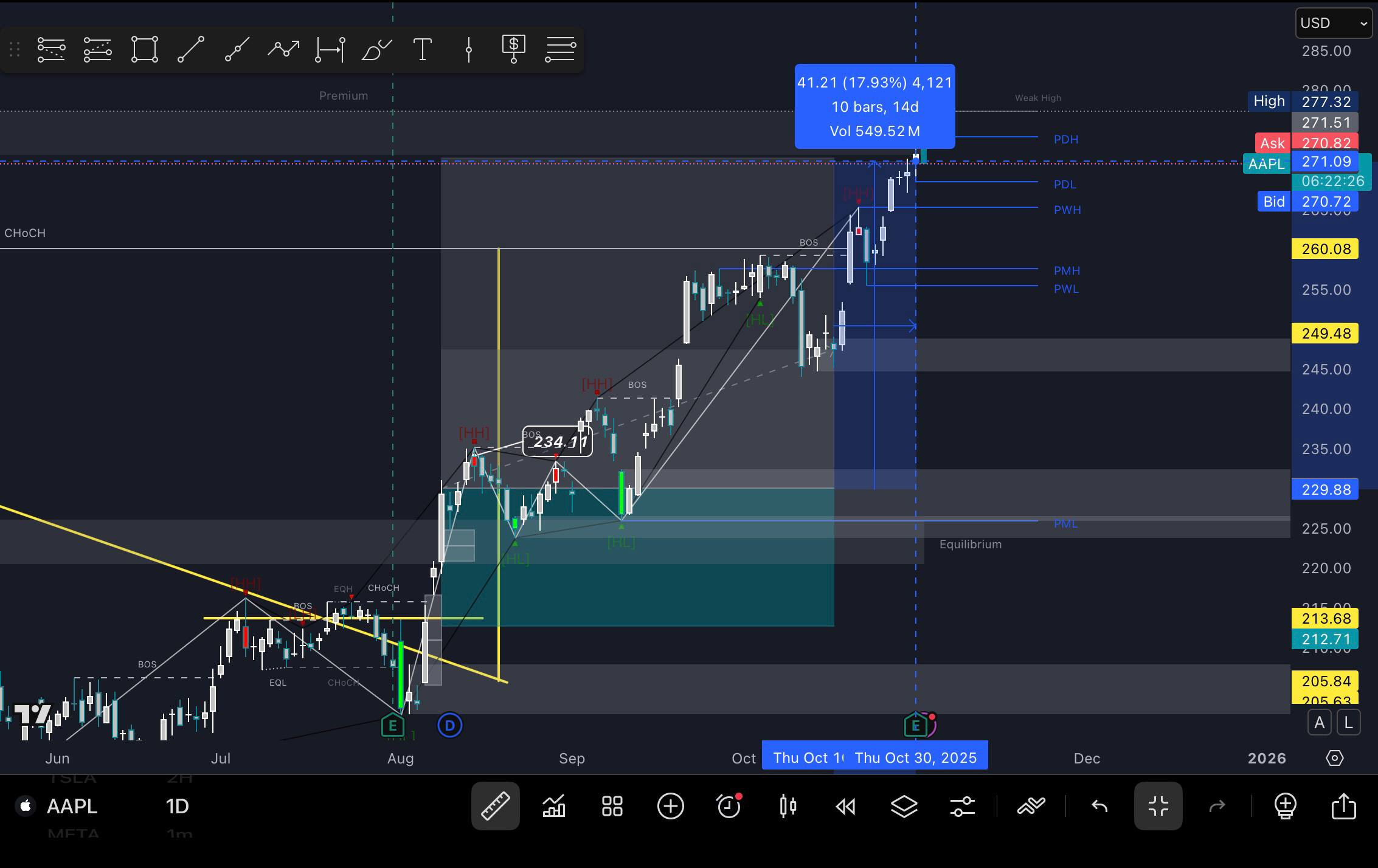Select the price range measure tool

pyautogui.click(x=330, y=49)
